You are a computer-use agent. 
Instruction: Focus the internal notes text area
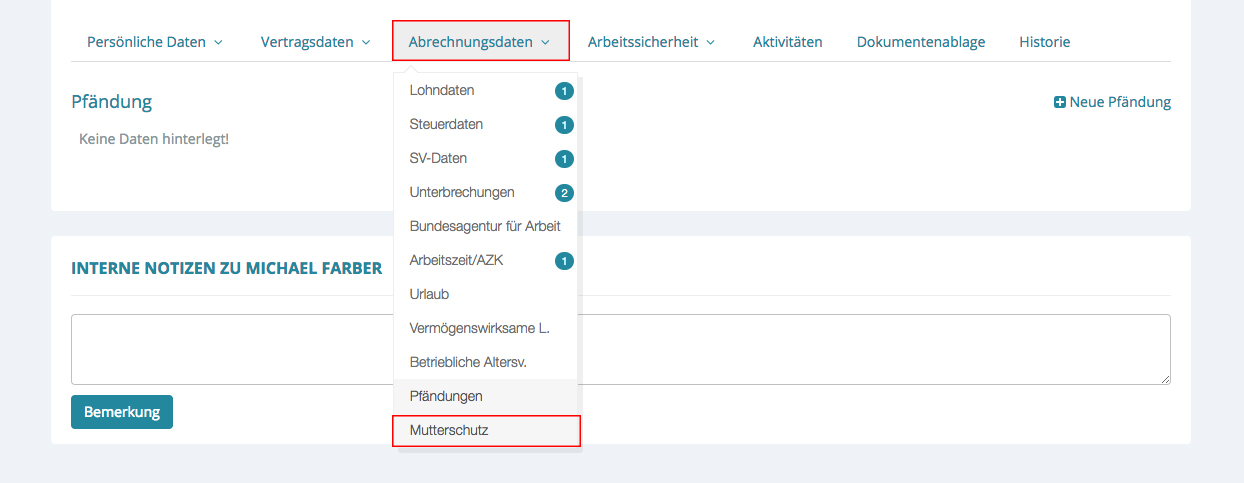coord(620,349)
